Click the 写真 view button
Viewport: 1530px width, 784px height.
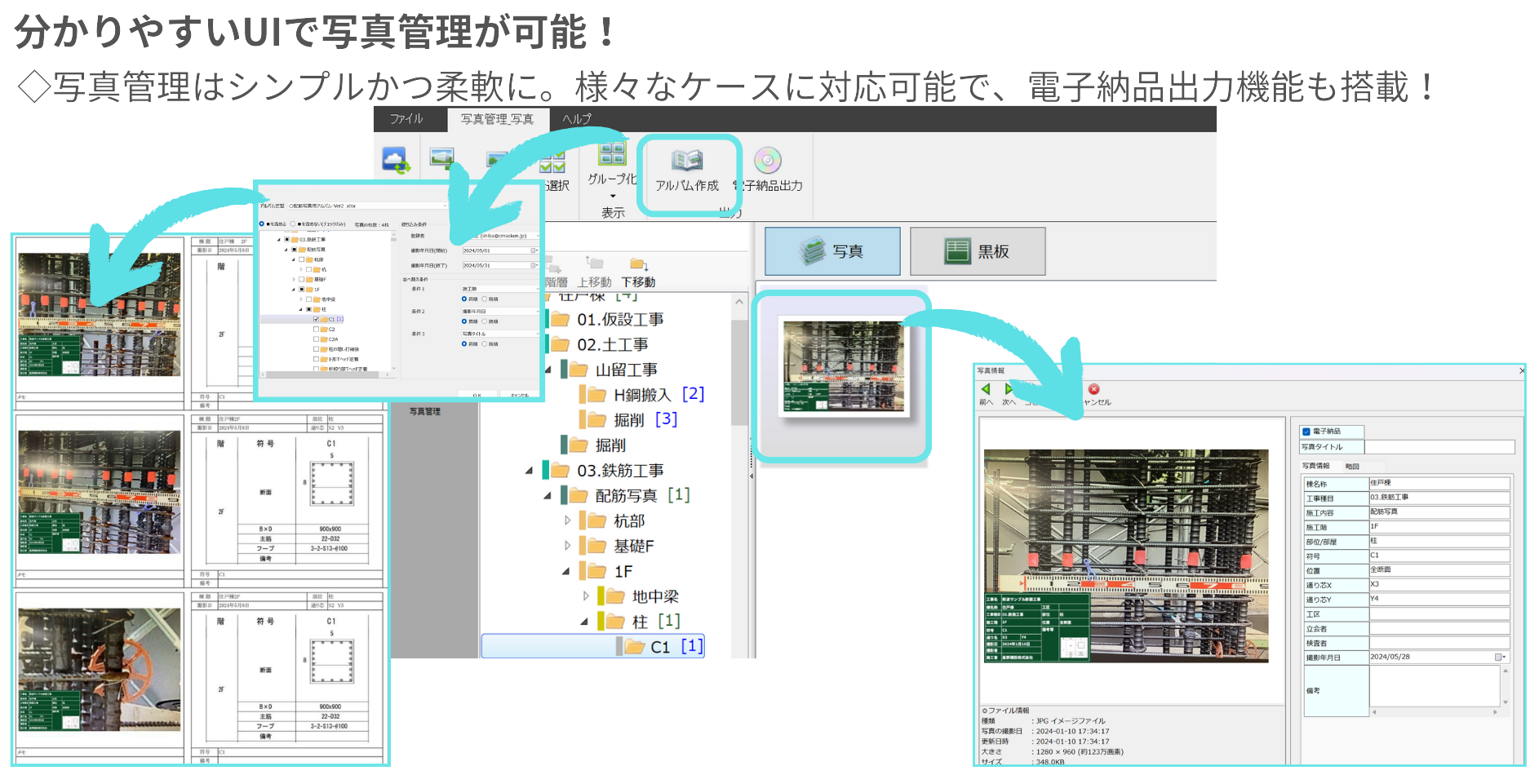click(832, 251)
